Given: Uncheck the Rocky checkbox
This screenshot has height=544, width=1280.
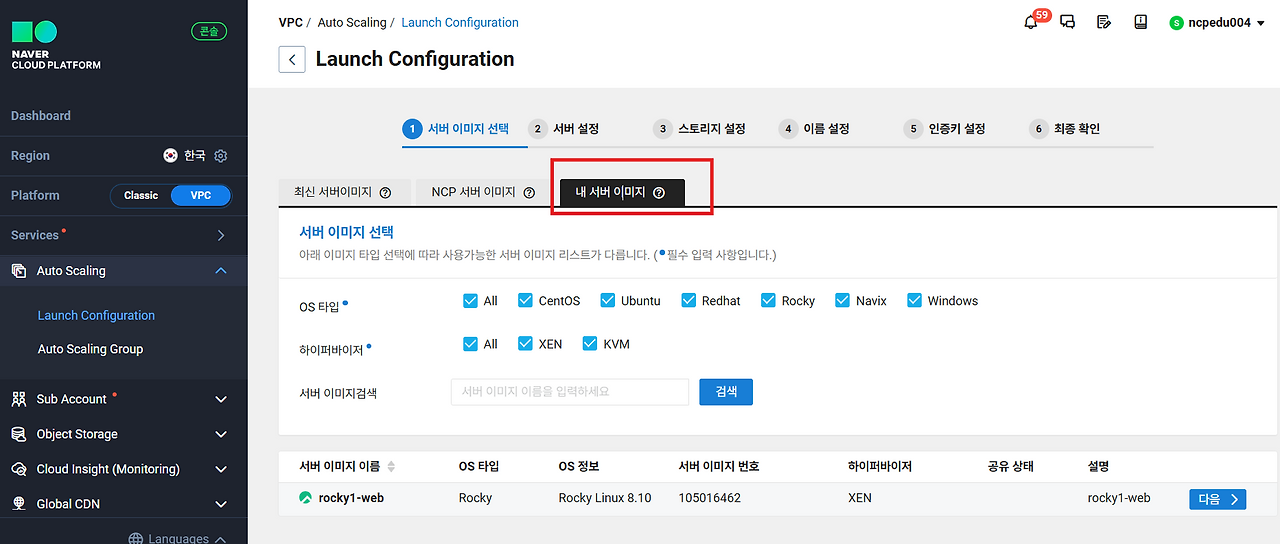Looking at the screenshot, I should (768, 300).
